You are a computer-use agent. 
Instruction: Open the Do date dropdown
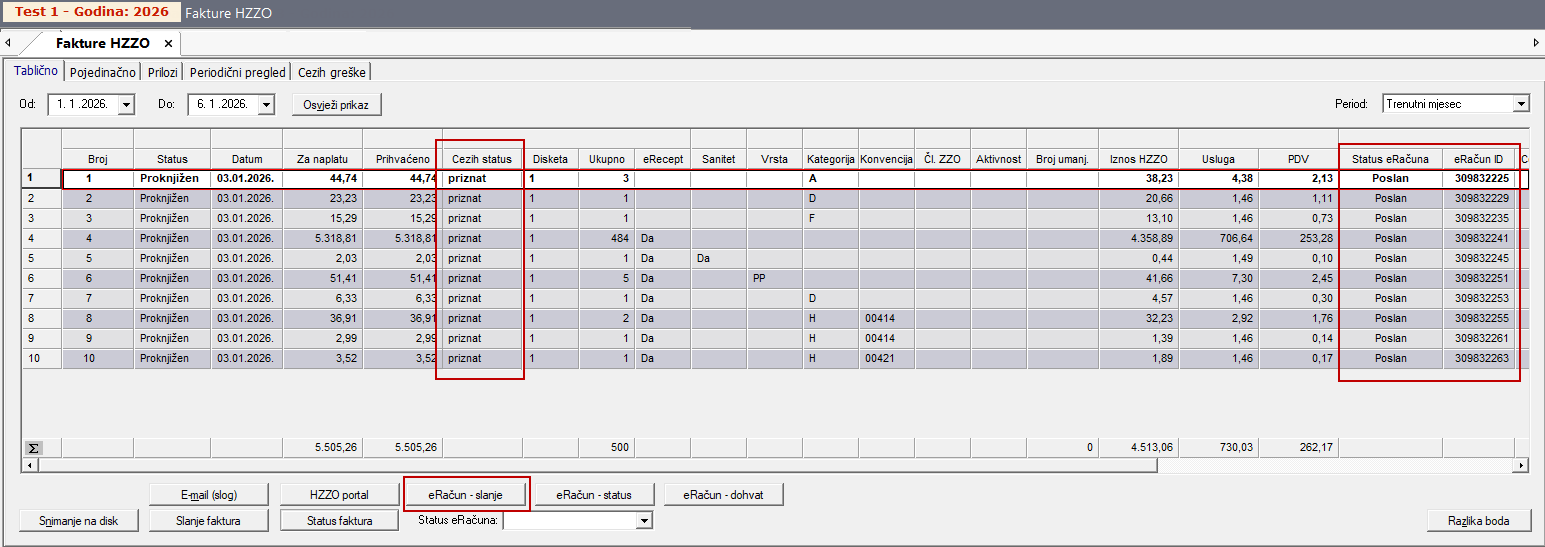266,104
